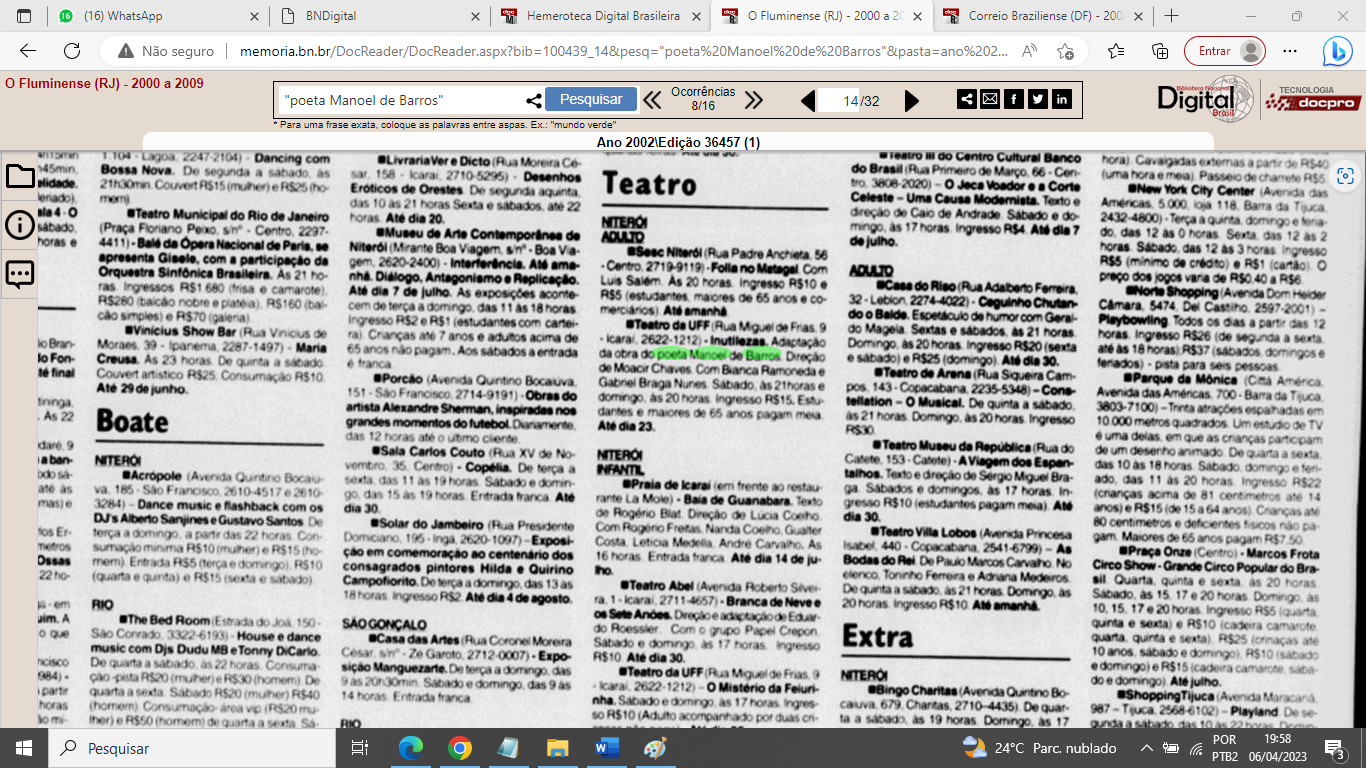Open Paint from the taskbar
This screenshot has width=1366, height=768.
point(656,747)
